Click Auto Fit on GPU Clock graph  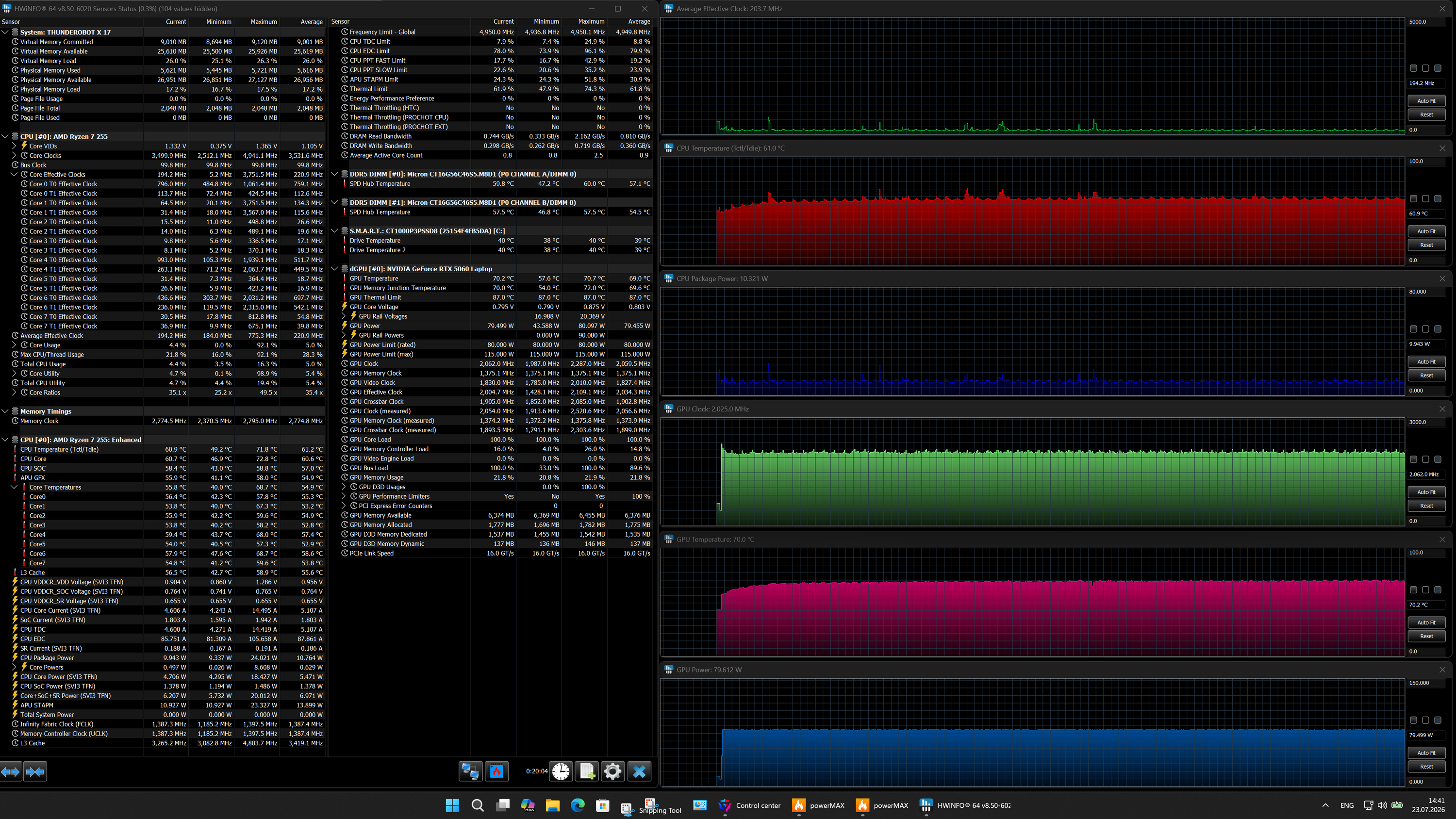[x=1426, y=492]
